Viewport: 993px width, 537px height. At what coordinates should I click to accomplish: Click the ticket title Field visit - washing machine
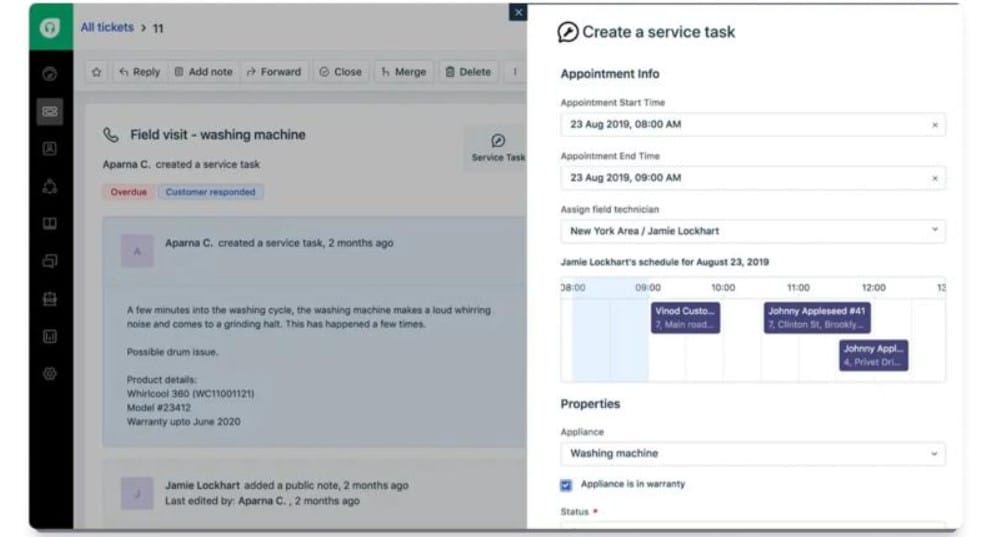(218, 135)
